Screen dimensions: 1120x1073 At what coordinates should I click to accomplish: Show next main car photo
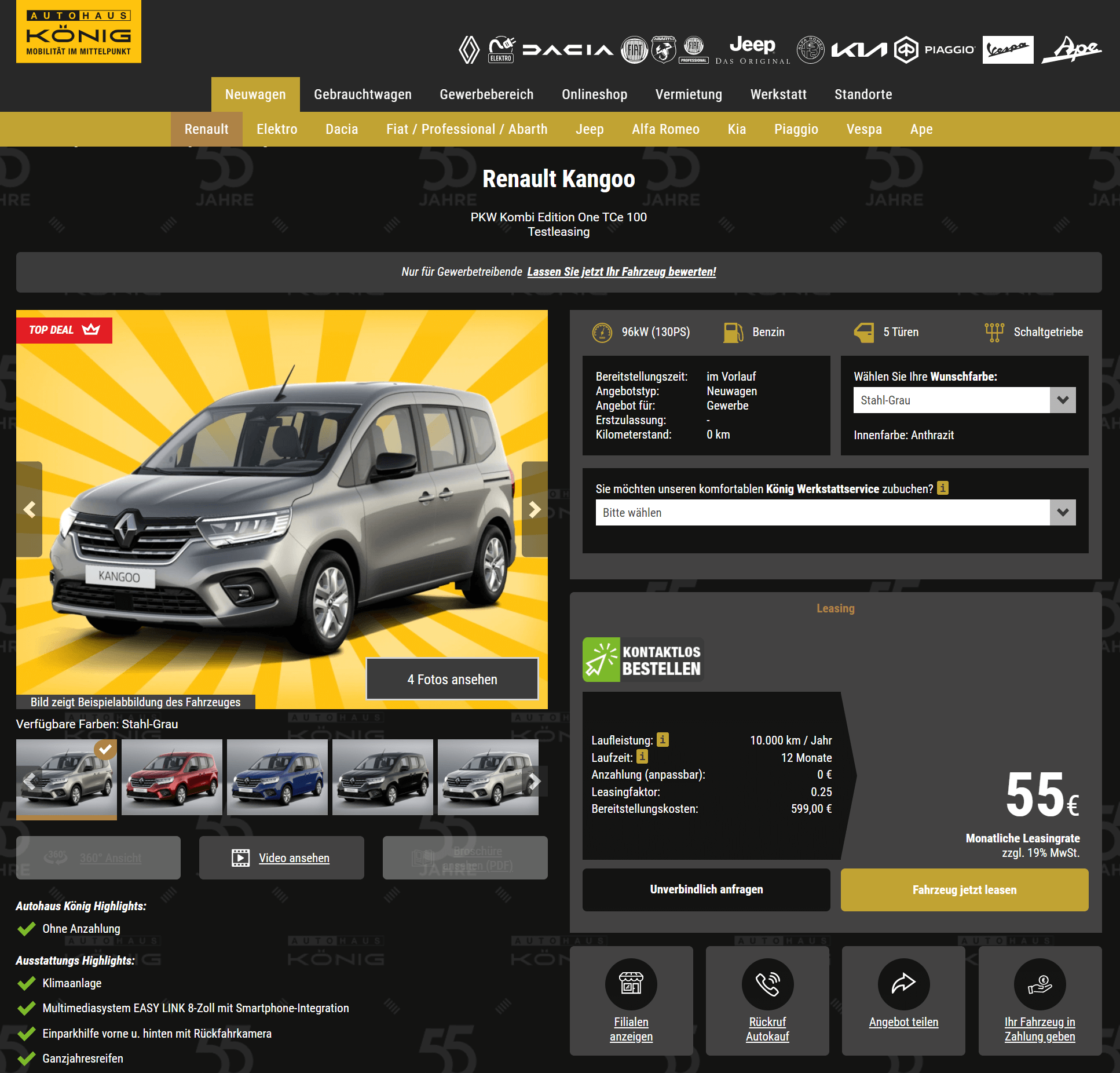(535, 509)
